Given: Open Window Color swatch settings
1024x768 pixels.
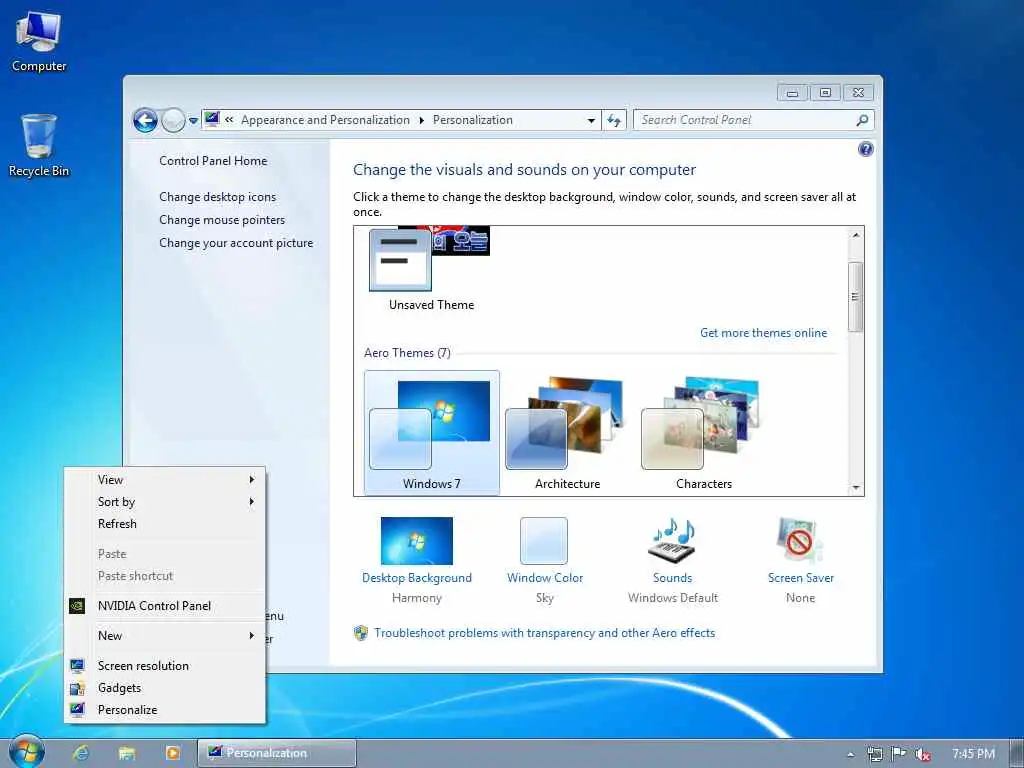Looking at the screenshot, I should click(x=544, y=541).
